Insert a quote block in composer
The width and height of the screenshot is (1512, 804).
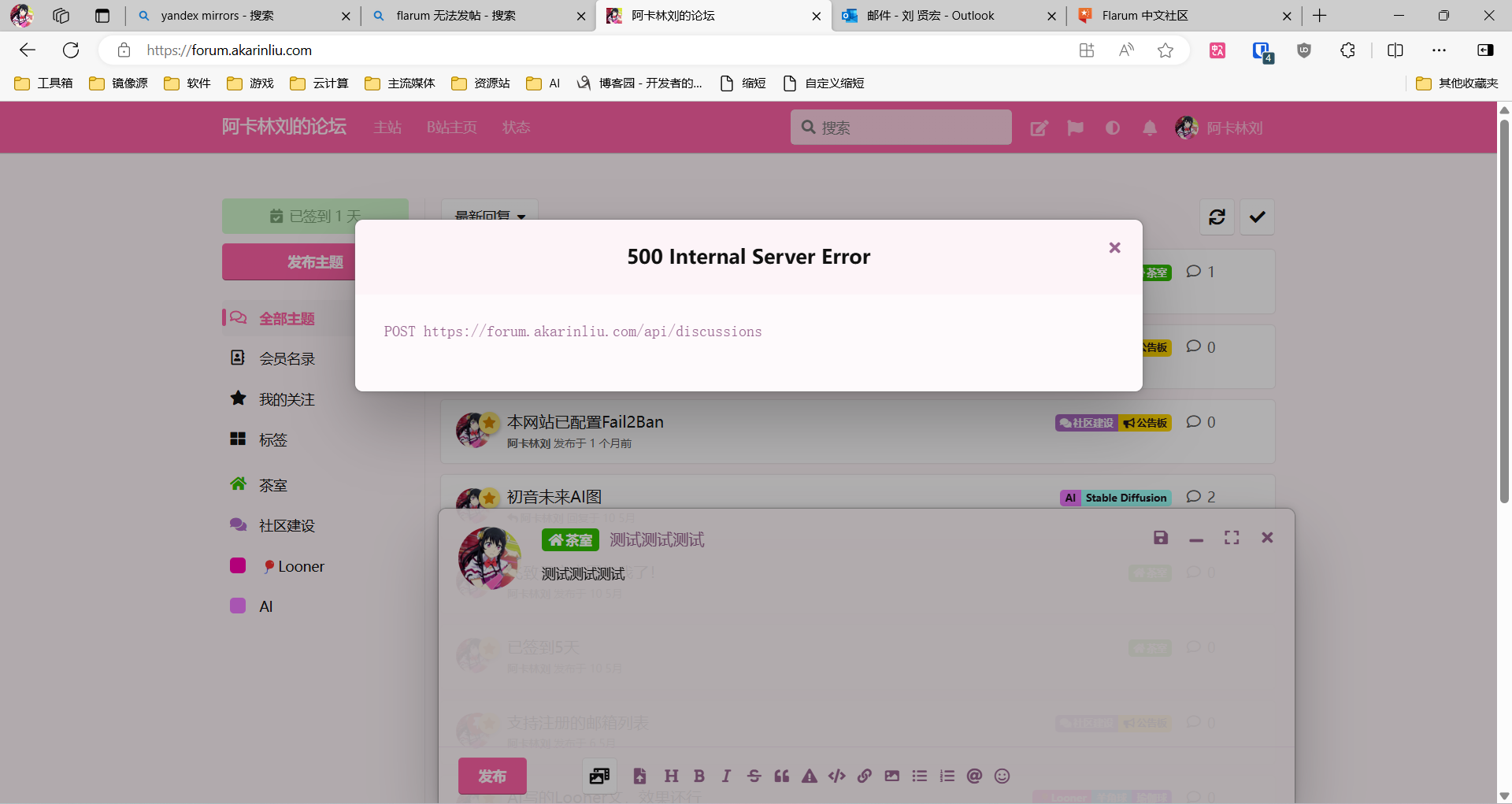781,776
